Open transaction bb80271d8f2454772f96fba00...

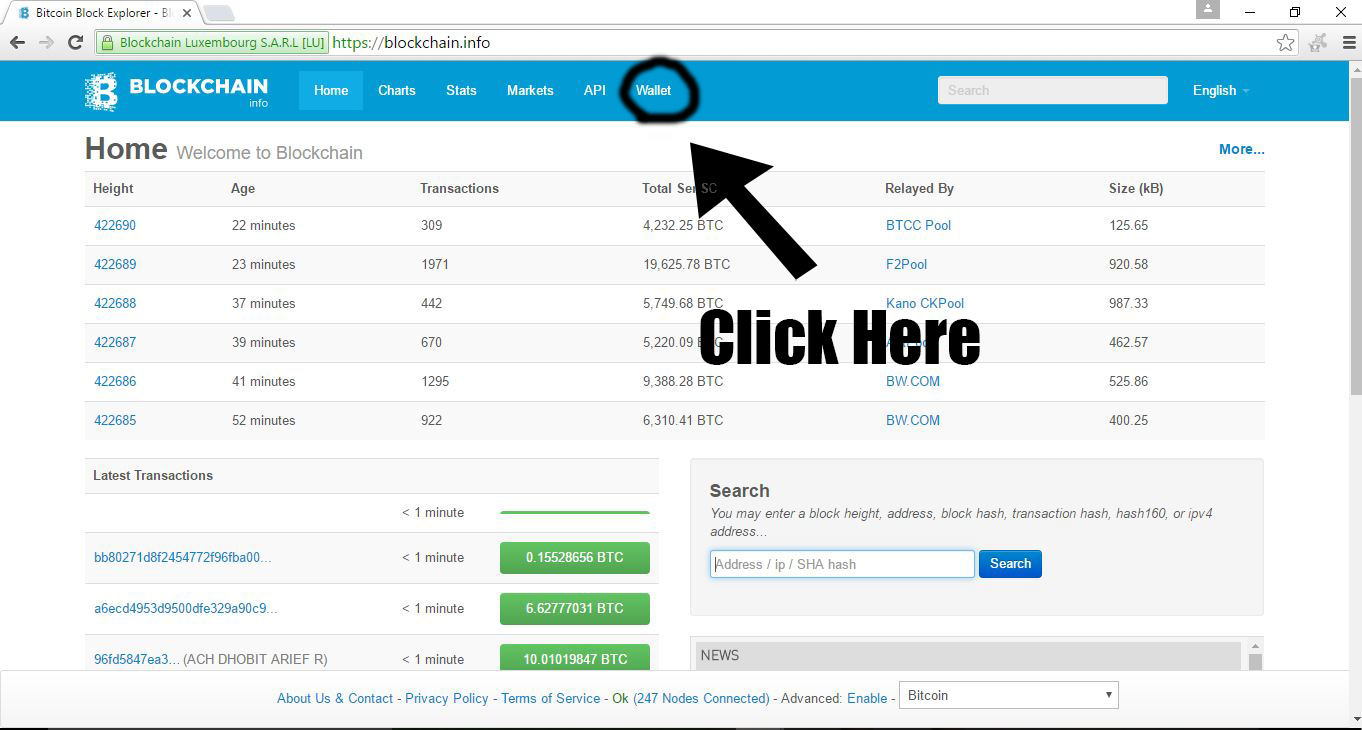pos(182,557)
